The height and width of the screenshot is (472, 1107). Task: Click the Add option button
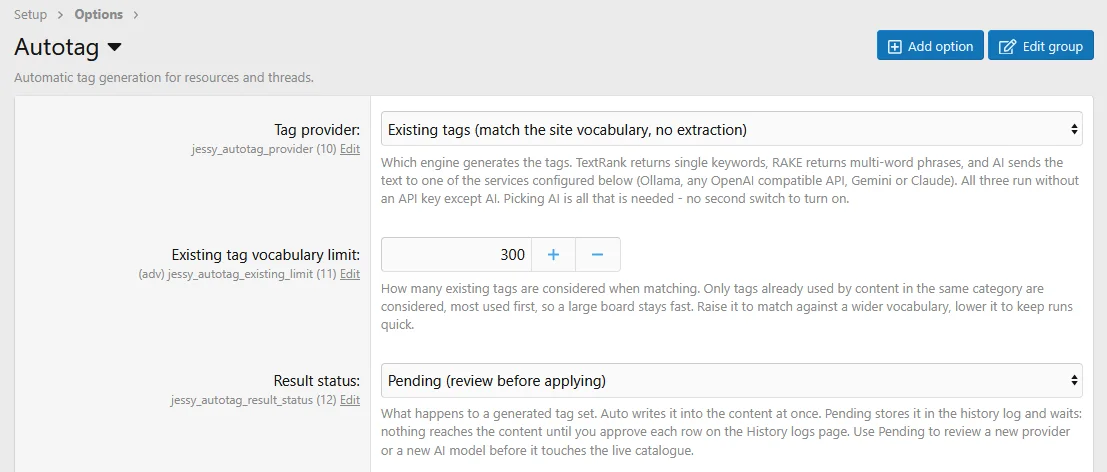pyautogui.click(x=930, y=47)
